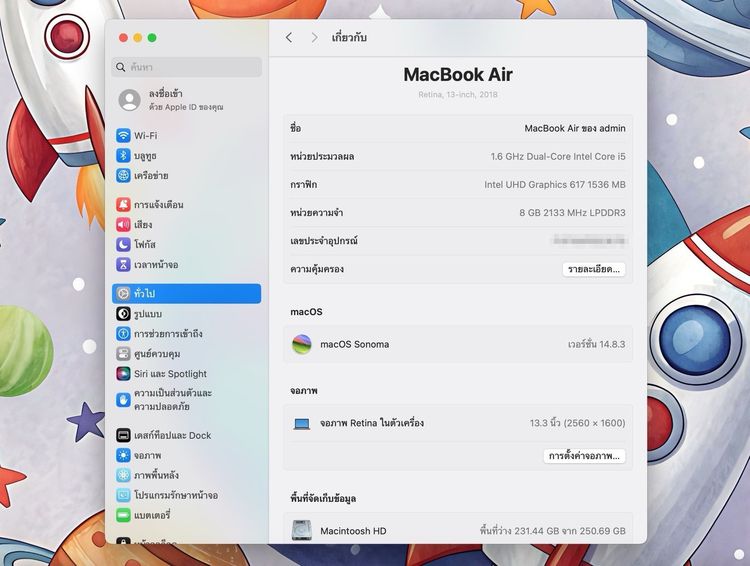750x566 pixels.
Task: Open Siri และ Spotlight icon
Action: tap(123, 374)
